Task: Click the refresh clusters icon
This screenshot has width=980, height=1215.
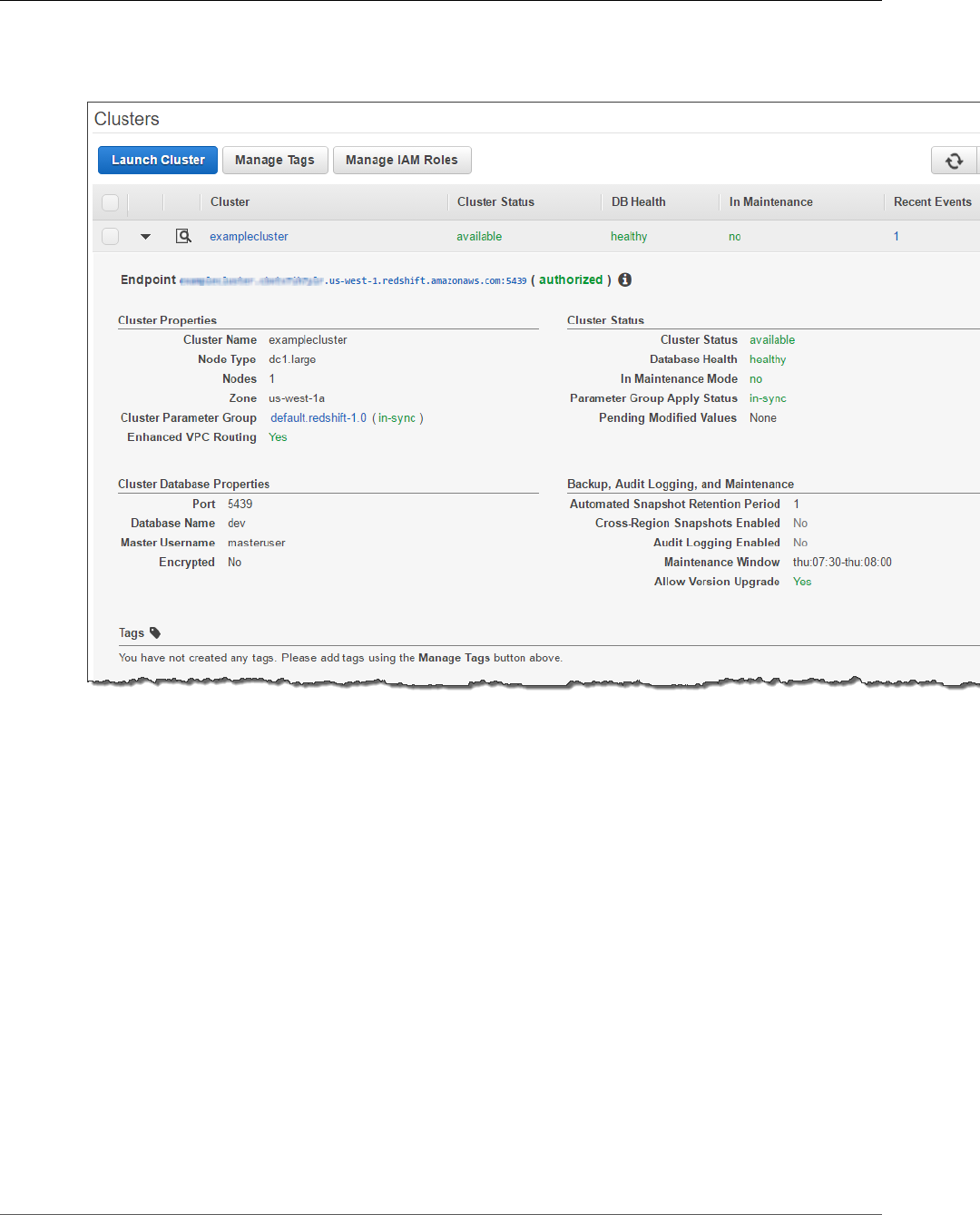Action: (x=955, y=161)
